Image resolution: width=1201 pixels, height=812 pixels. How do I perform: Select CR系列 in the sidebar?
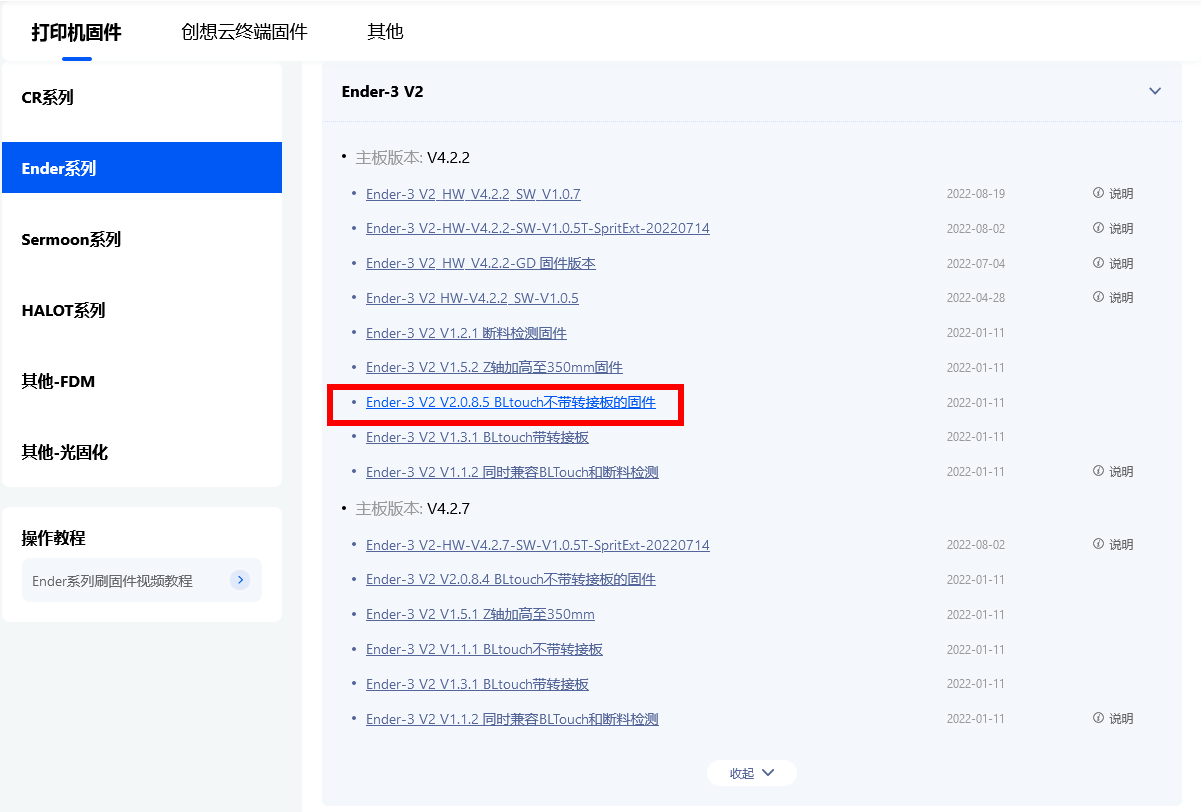142,98
